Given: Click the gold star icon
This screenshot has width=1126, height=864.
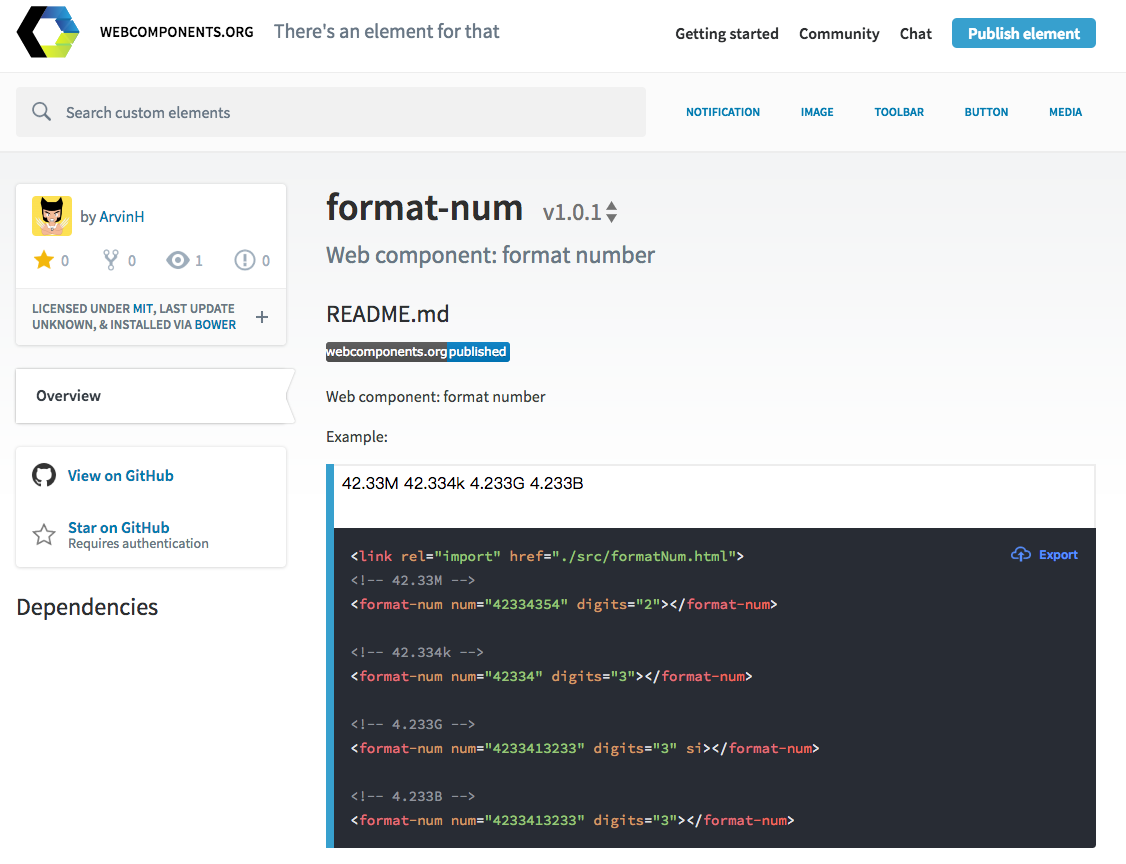Looking at the screenshot, I should click(x=44, y=260).
